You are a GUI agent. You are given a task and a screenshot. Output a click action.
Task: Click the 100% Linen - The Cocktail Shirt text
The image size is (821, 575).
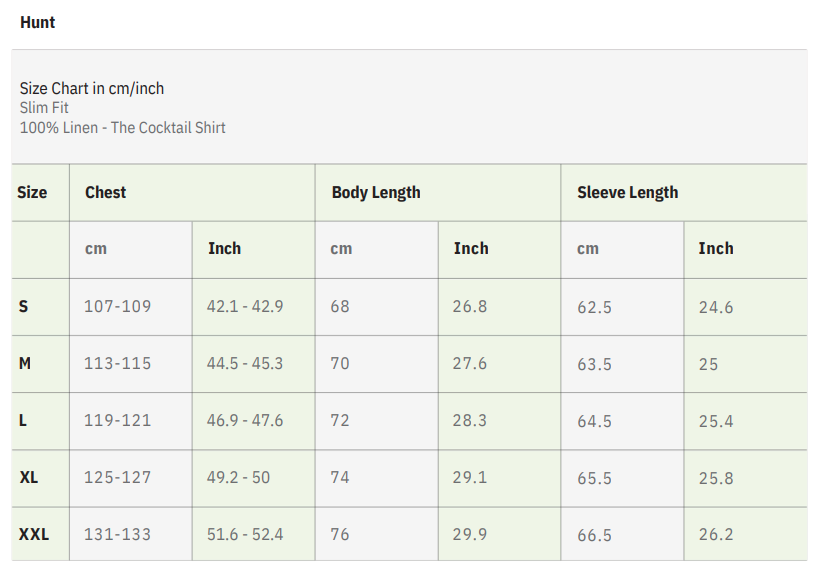[x=123, y=128]
